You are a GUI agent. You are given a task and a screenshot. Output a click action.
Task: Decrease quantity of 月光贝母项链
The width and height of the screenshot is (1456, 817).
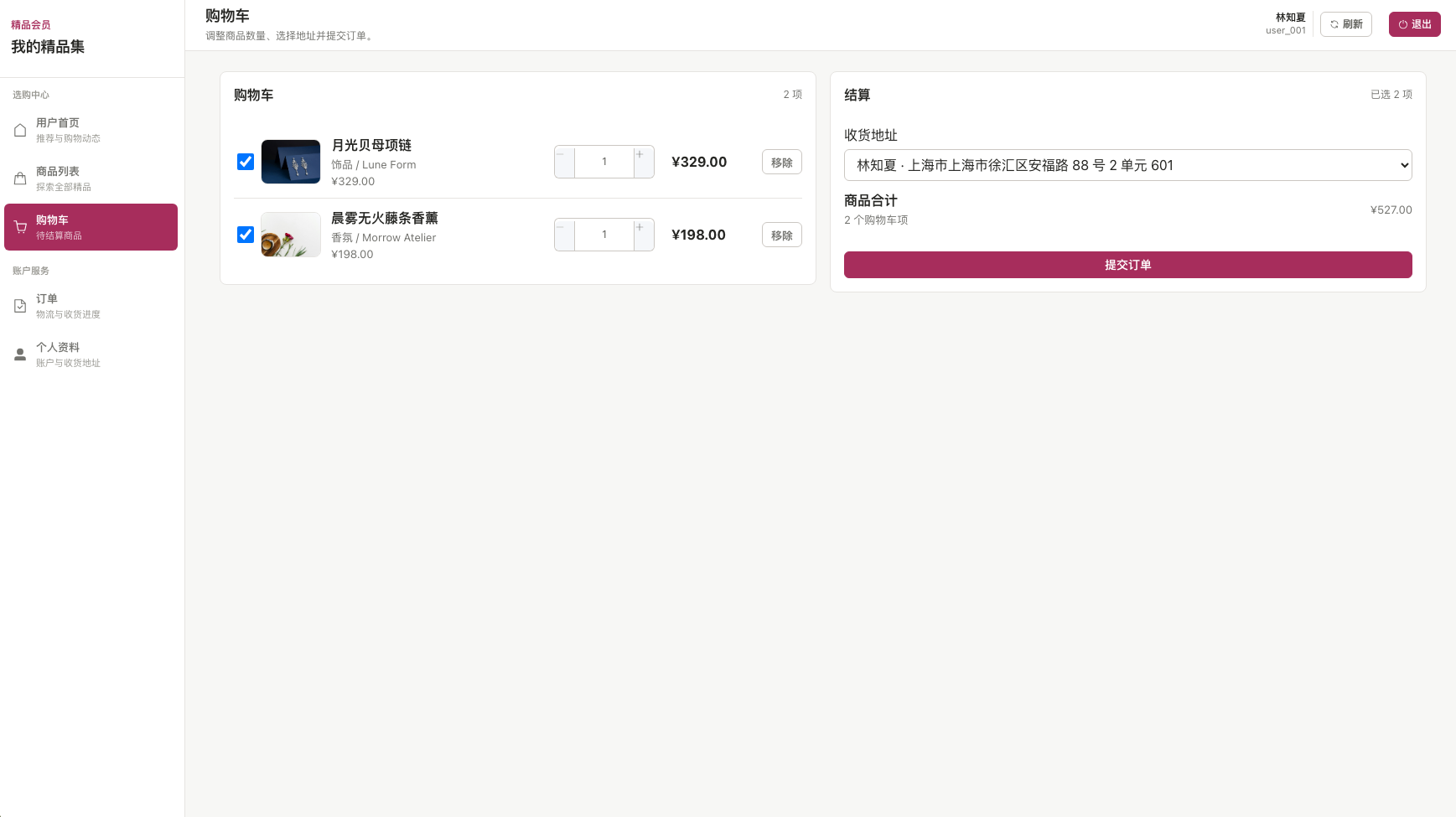point(564,162)
